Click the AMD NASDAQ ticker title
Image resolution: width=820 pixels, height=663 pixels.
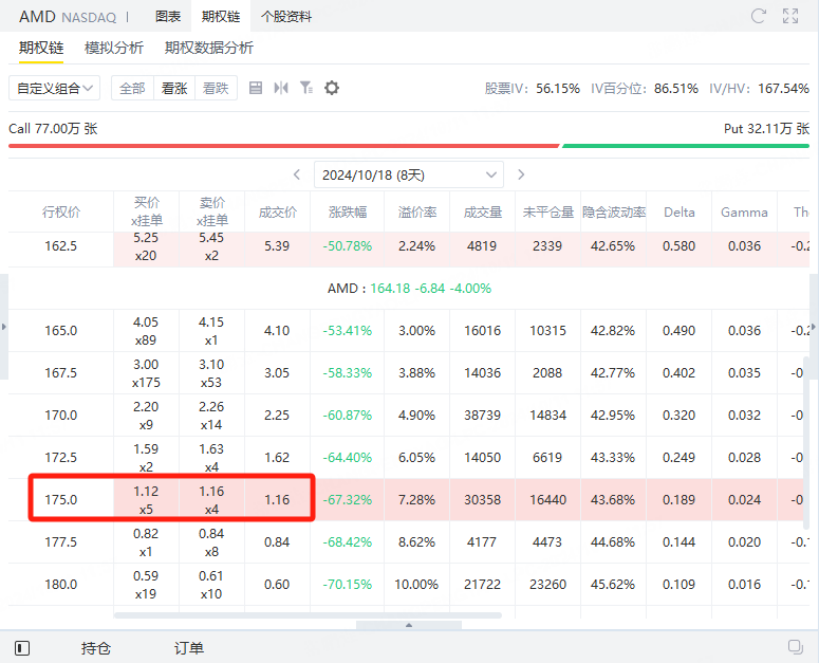pos(67,17)
